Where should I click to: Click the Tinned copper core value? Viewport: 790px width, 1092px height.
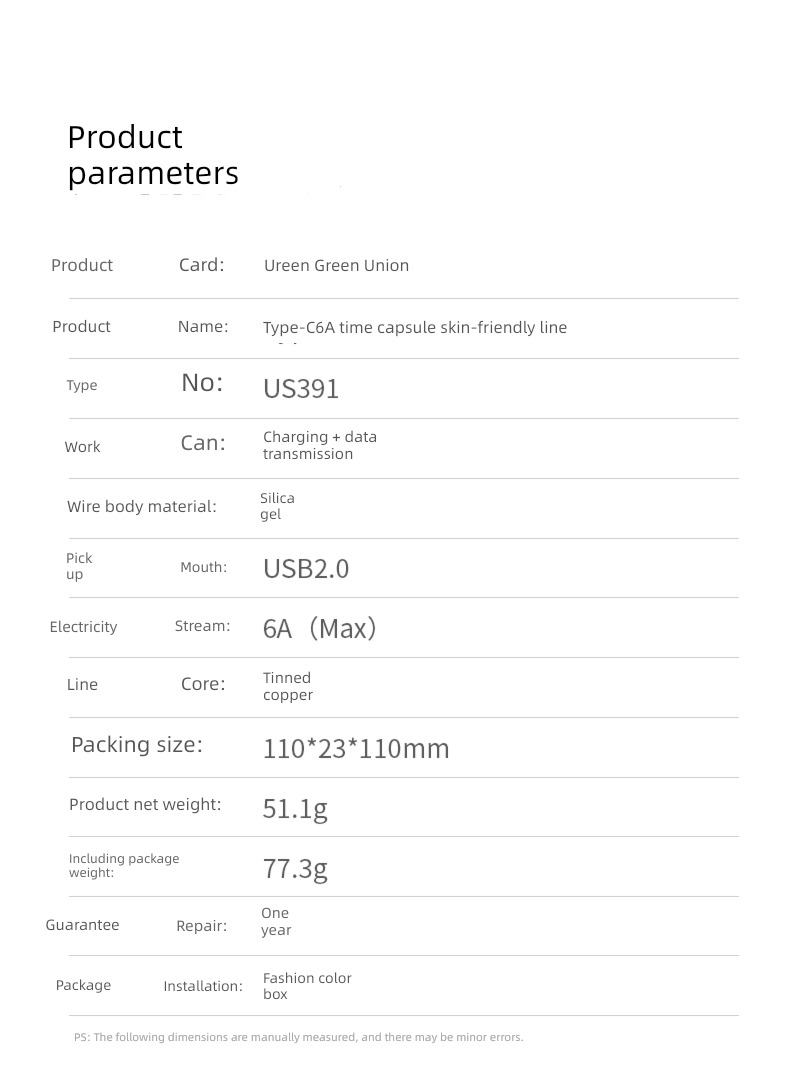coord(288,687)
